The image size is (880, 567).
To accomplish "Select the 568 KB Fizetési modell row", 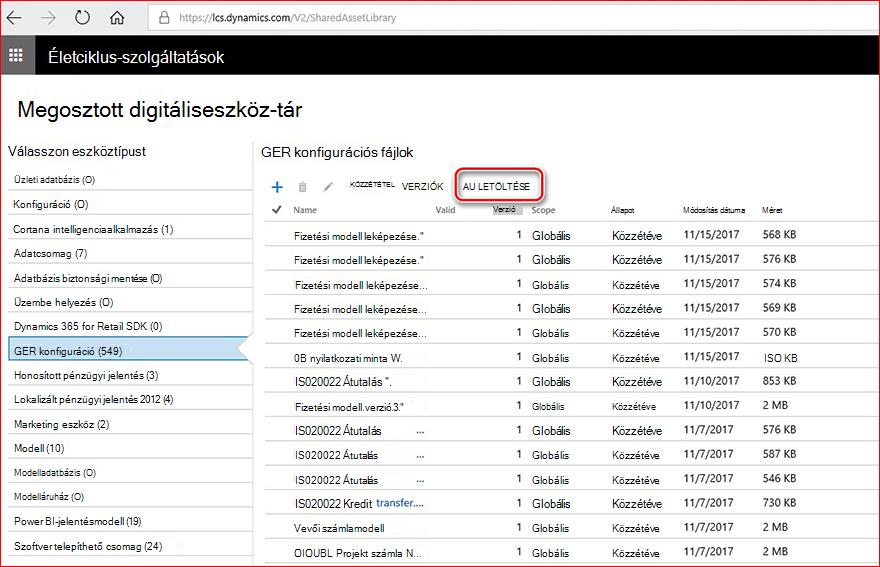I will click(x=571, y=235).
